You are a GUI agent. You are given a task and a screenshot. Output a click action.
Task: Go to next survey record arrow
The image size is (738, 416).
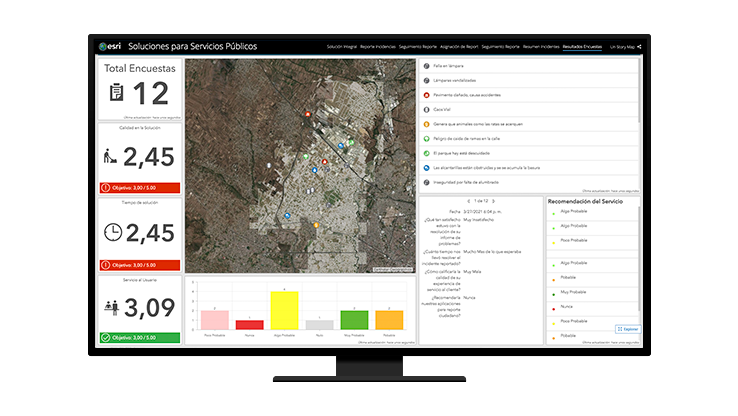[493, 203]
